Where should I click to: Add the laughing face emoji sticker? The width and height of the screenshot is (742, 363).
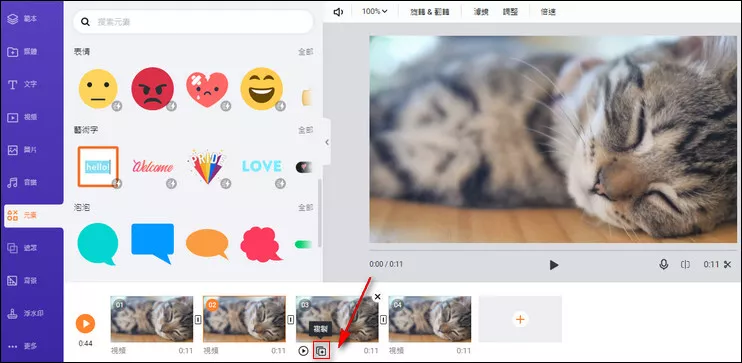click(x=262, y=89)
